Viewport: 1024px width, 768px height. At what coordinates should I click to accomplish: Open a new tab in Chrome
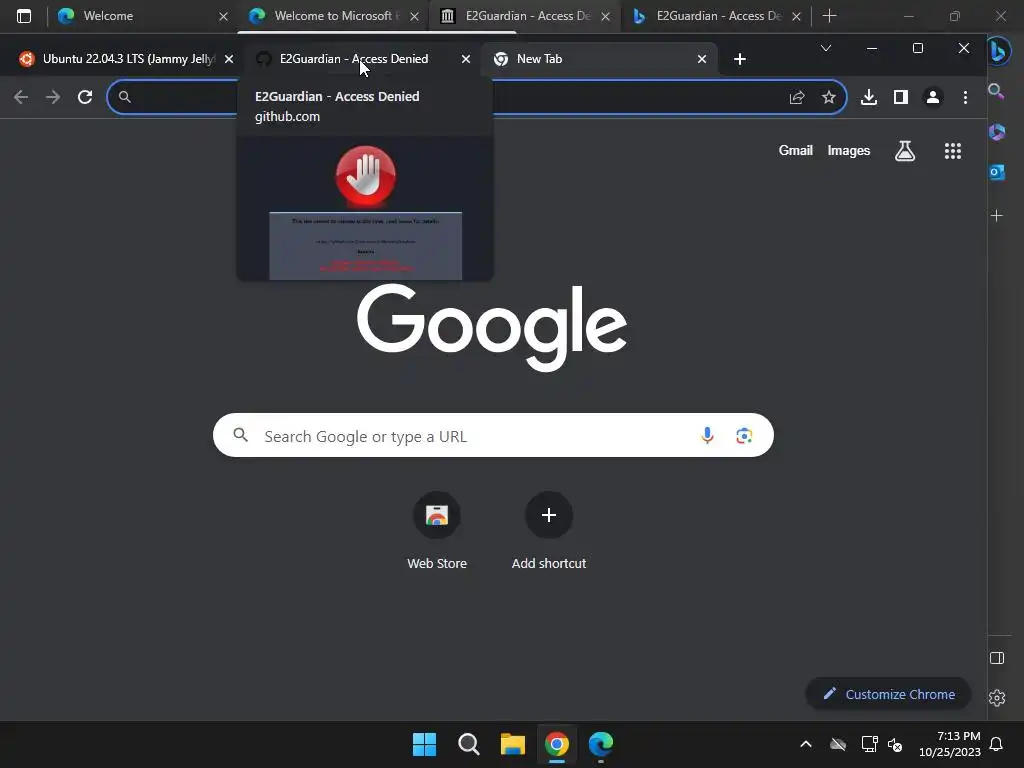[x=739, y=59]
